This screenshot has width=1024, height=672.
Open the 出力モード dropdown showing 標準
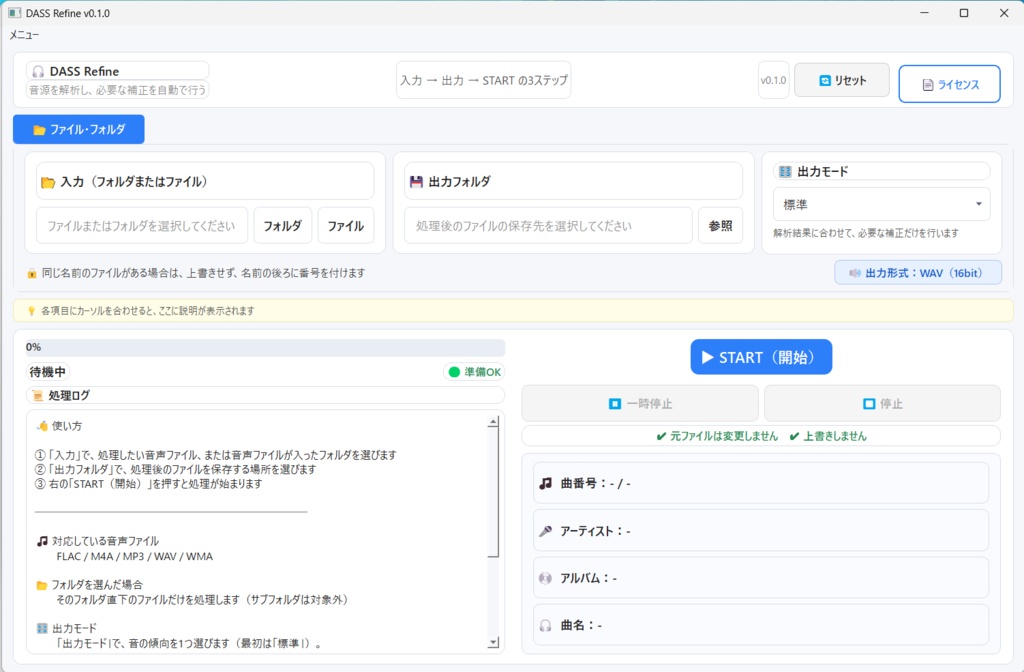tap(882, 204)
